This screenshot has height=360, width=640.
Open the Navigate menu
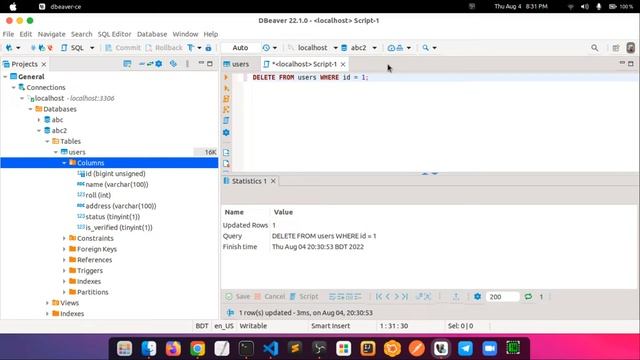[51, 34]
